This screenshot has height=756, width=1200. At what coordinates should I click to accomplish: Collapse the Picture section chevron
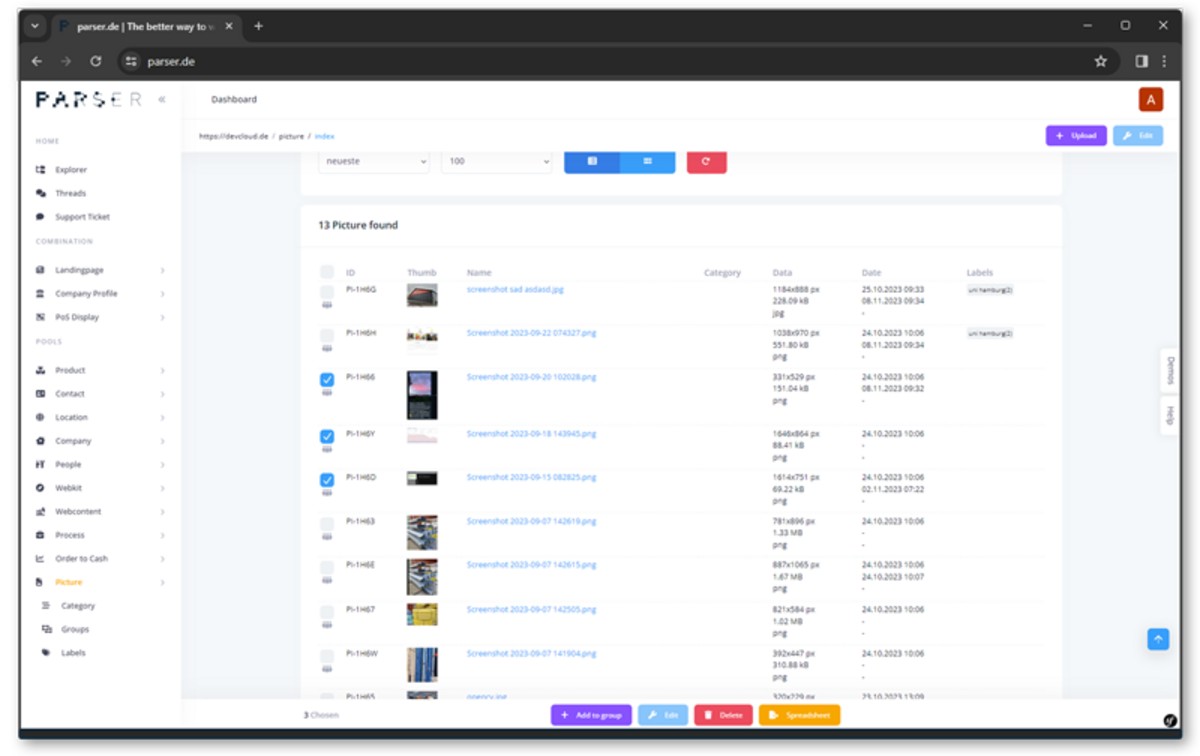click(x=162, y=582)
